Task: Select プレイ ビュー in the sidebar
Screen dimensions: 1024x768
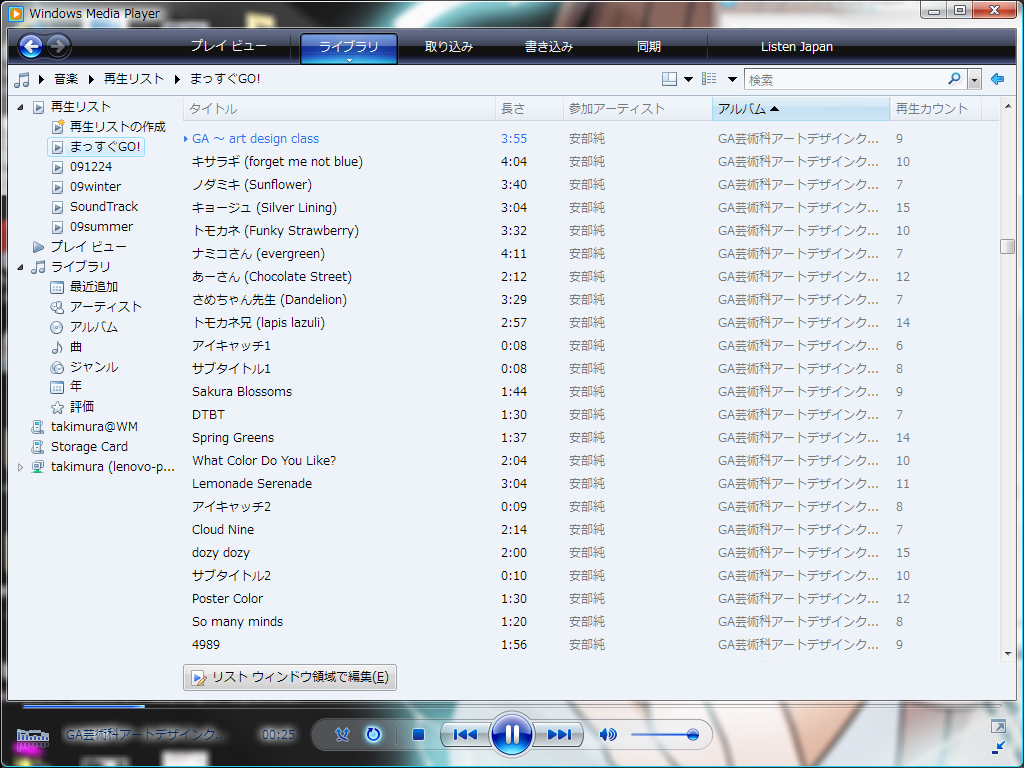Action: coord(88,247)
